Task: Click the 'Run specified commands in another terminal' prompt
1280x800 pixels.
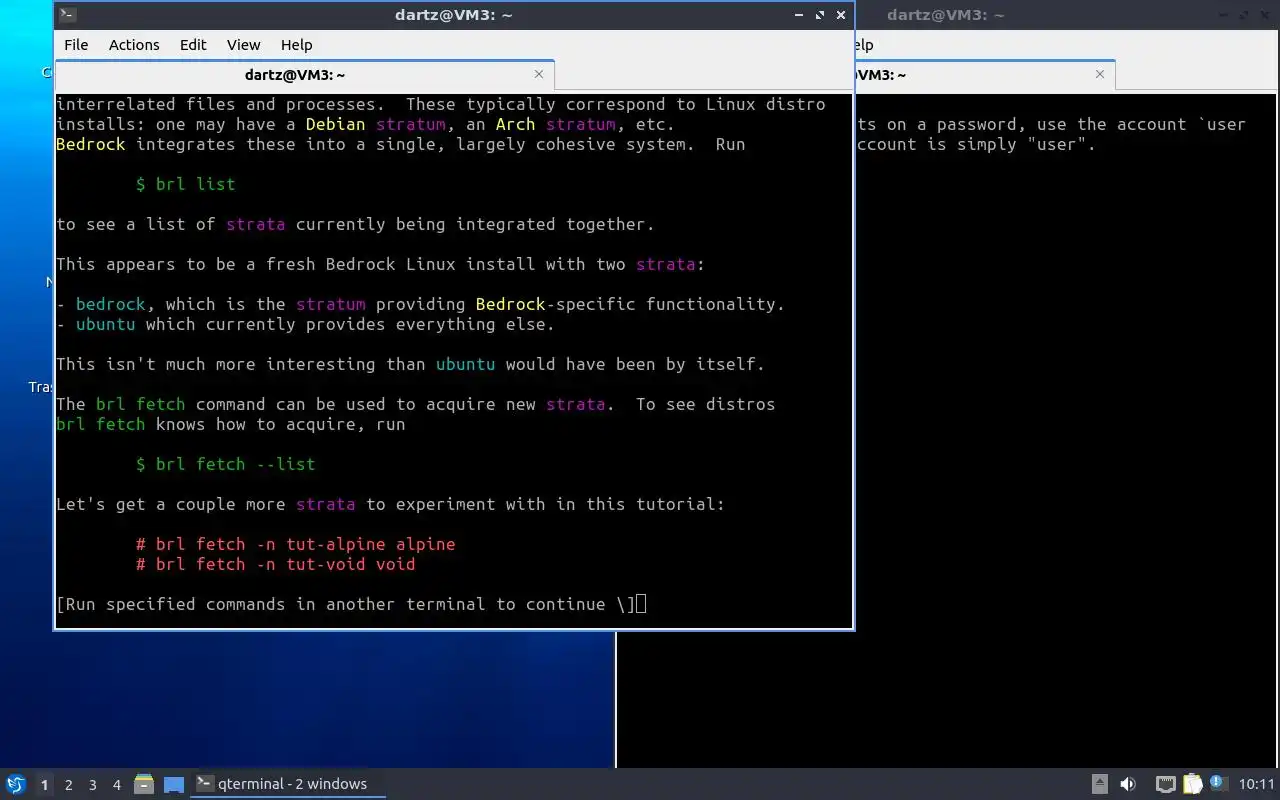Action: 346,604
